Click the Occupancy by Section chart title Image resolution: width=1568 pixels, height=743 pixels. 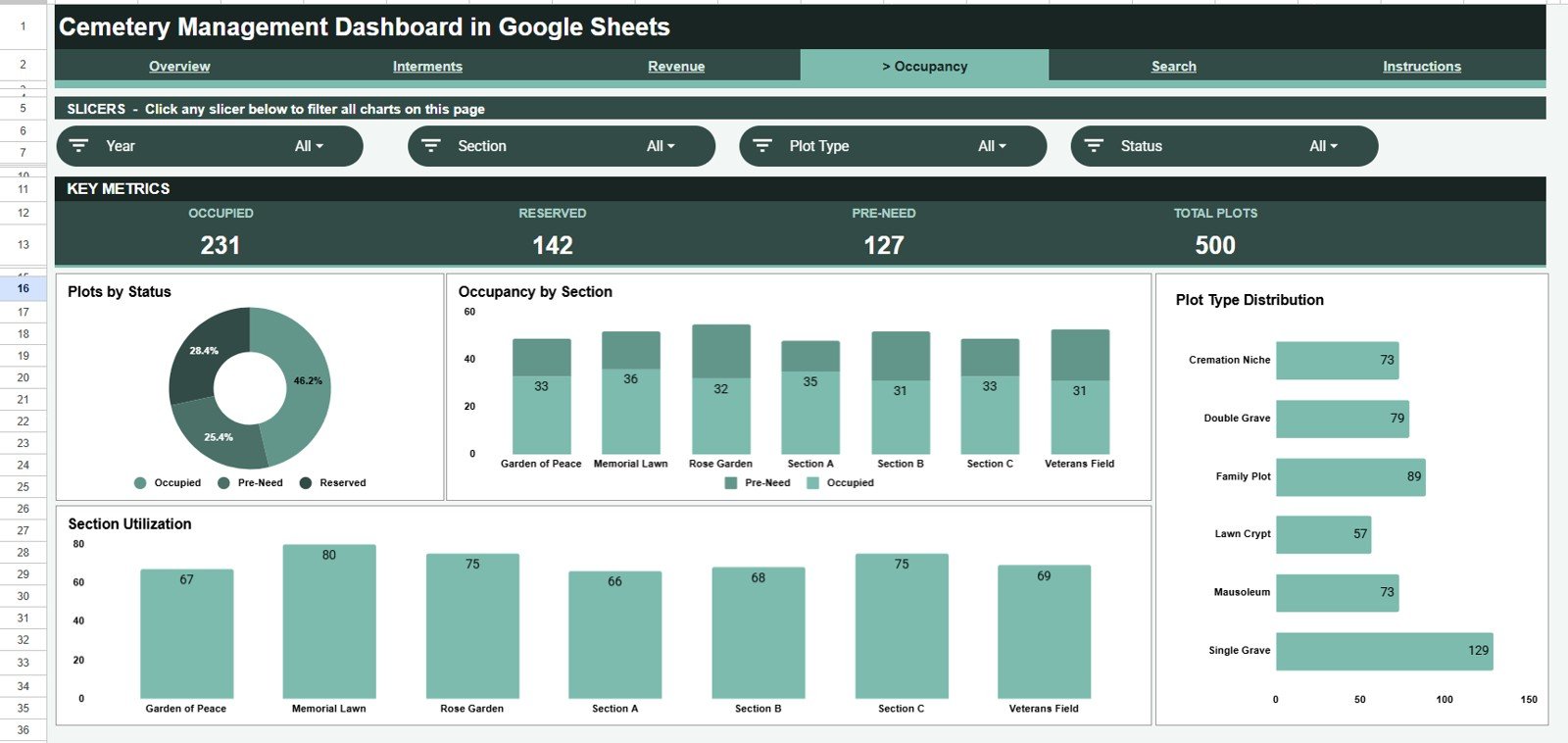(535, 292)
